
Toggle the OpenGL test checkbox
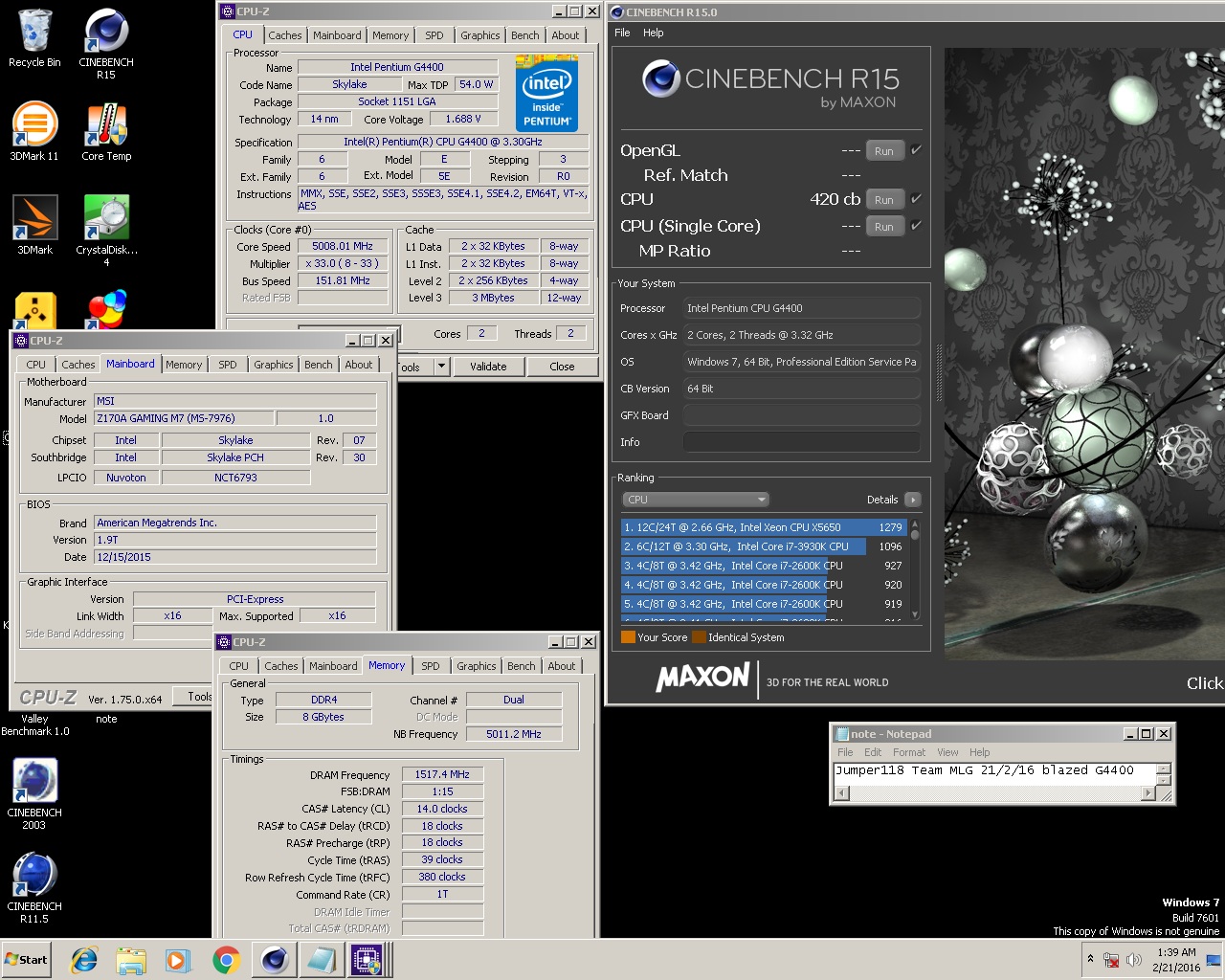[x=916, y=150]
